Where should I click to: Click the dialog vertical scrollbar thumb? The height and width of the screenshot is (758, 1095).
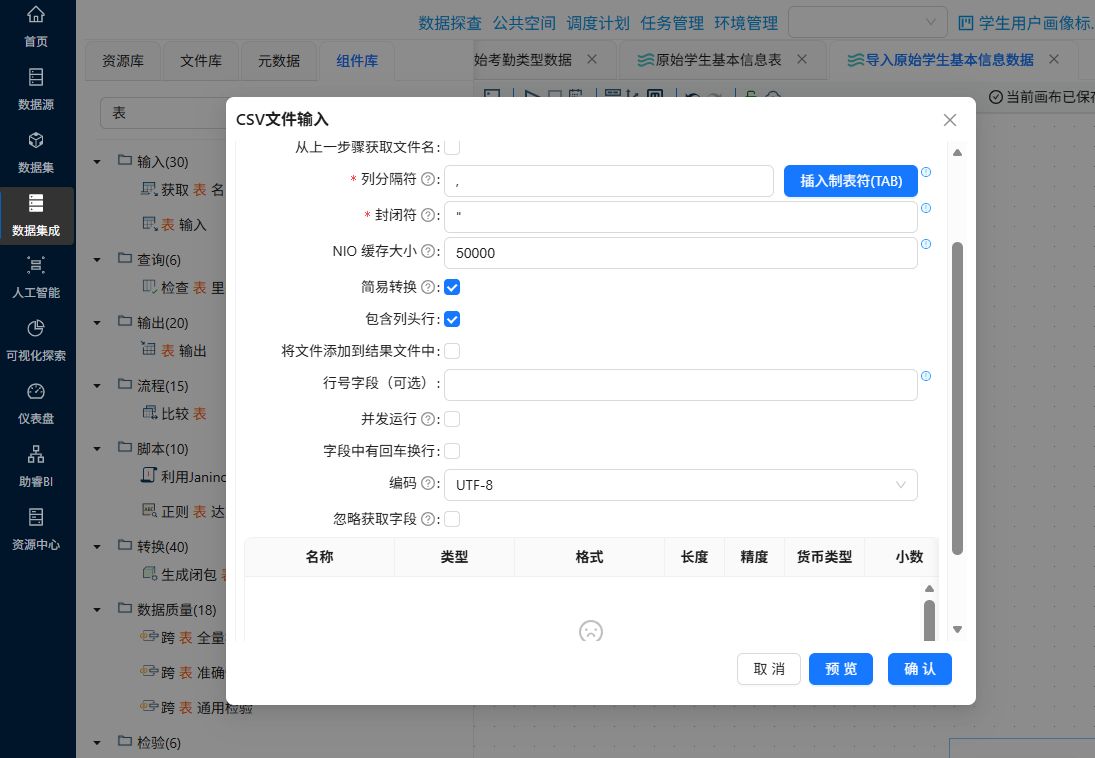pyautogui.click(x=957, y=398)
